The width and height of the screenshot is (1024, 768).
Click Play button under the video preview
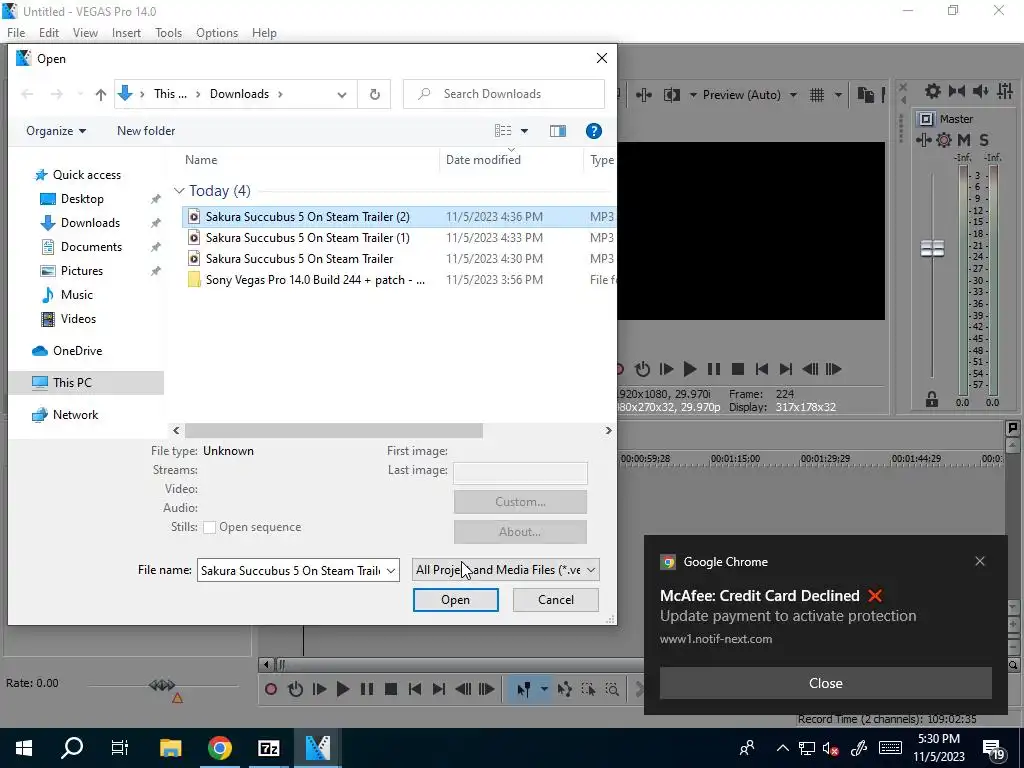pos(690,369)
